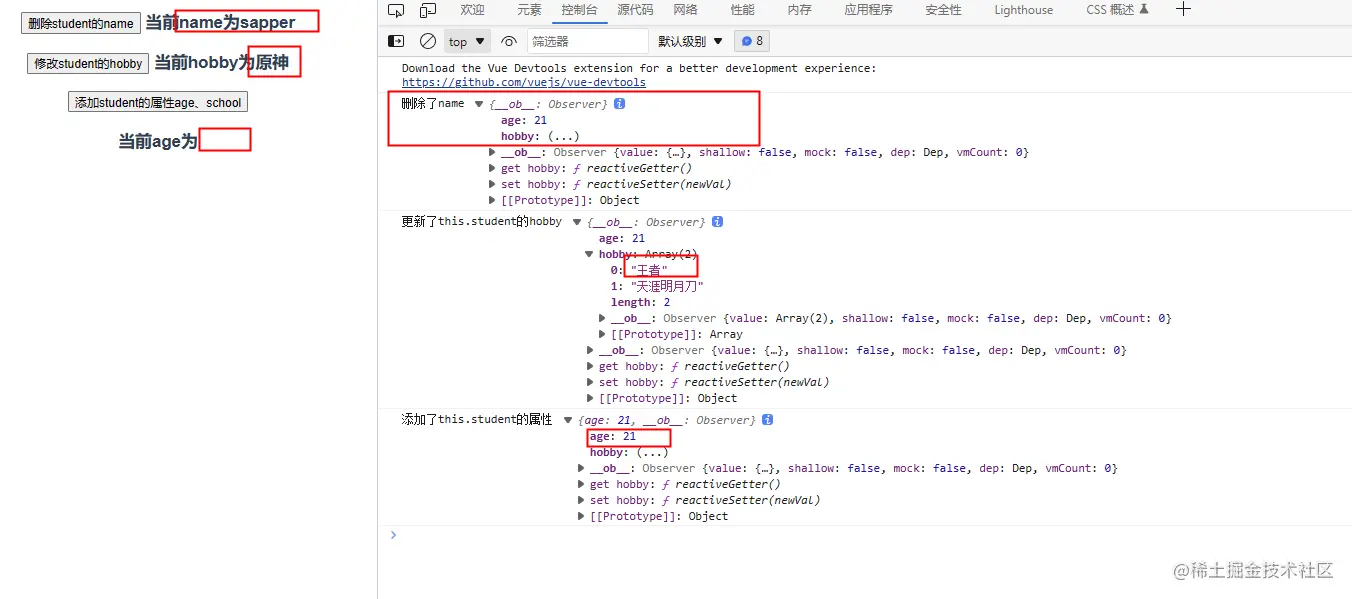The image size is (1352, 599).
Task: Click the 删除了name log message text
Action: click(433, 103)
